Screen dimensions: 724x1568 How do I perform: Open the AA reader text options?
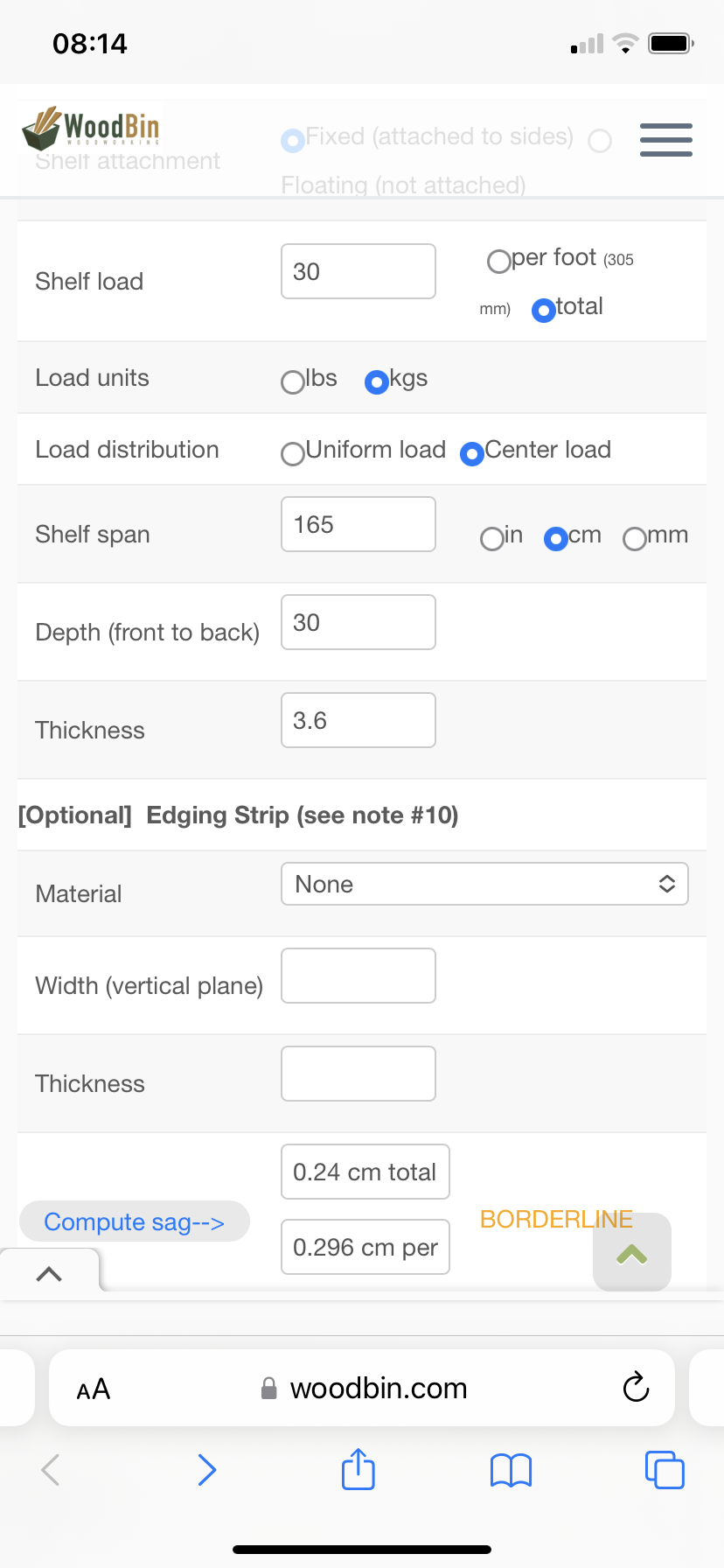pyautogui.click(x=94, y=1389)
